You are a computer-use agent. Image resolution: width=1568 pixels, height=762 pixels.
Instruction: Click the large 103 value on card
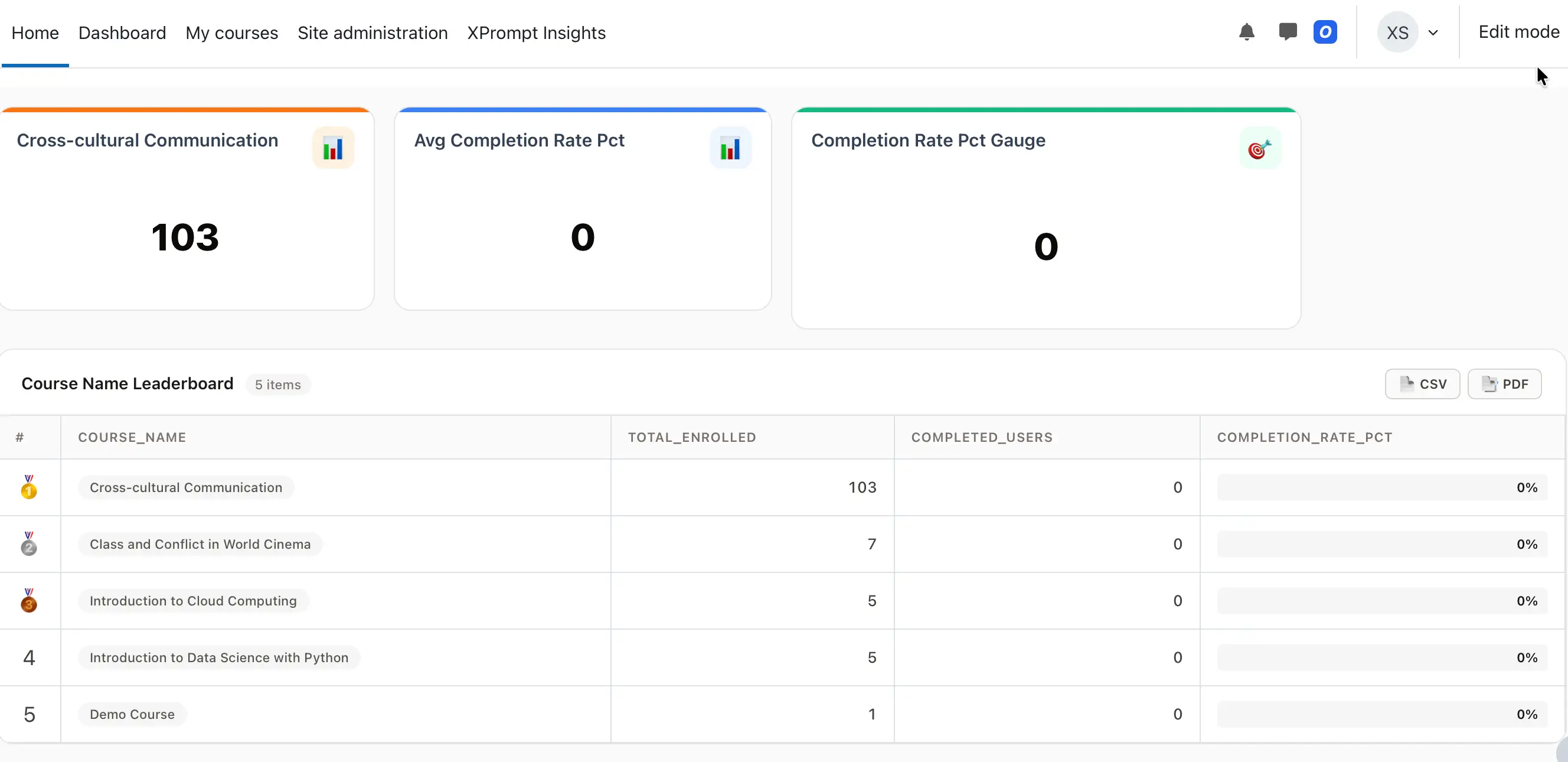click(185, 237)
